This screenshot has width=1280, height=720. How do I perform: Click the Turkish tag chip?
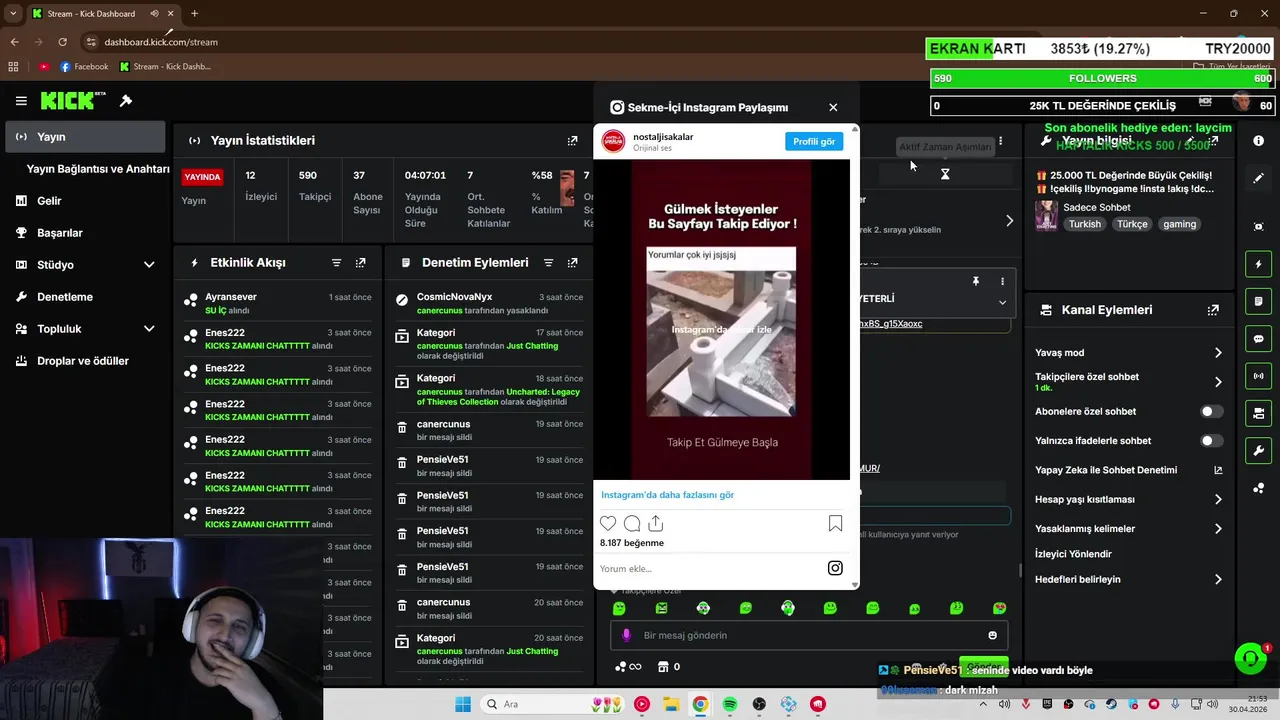coord(1084,224)
